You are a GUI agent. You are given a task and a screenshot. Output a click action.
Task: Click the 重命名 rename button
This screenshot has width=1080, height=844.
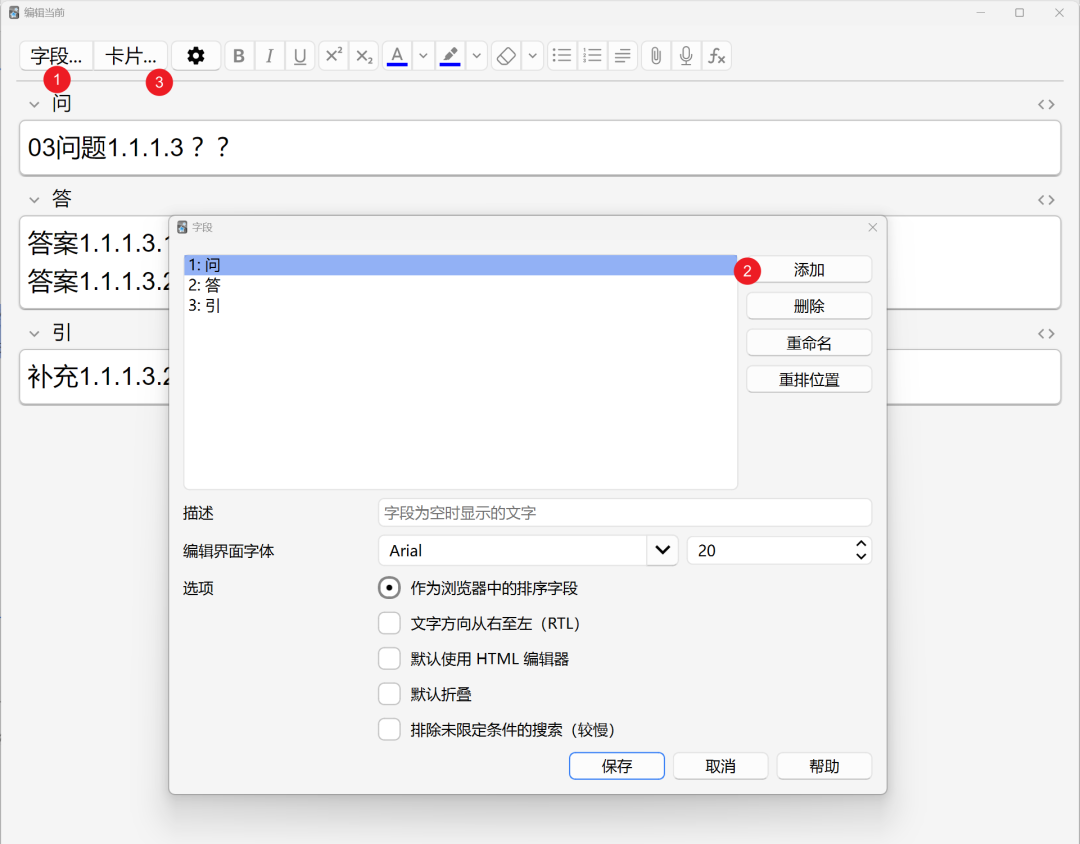click(x=809, y=342)
